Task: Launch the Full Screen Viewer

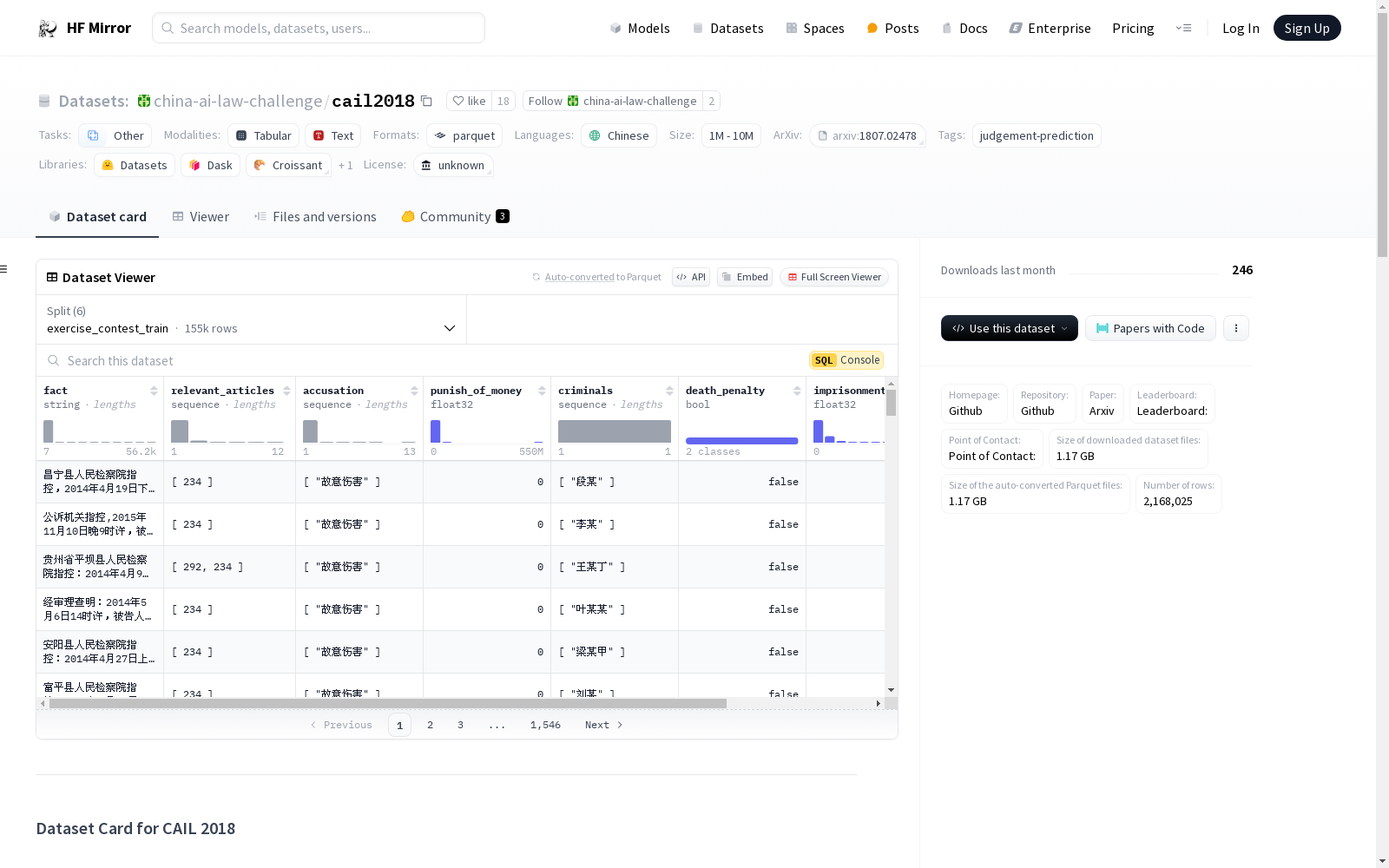Action: pos(833,277)
